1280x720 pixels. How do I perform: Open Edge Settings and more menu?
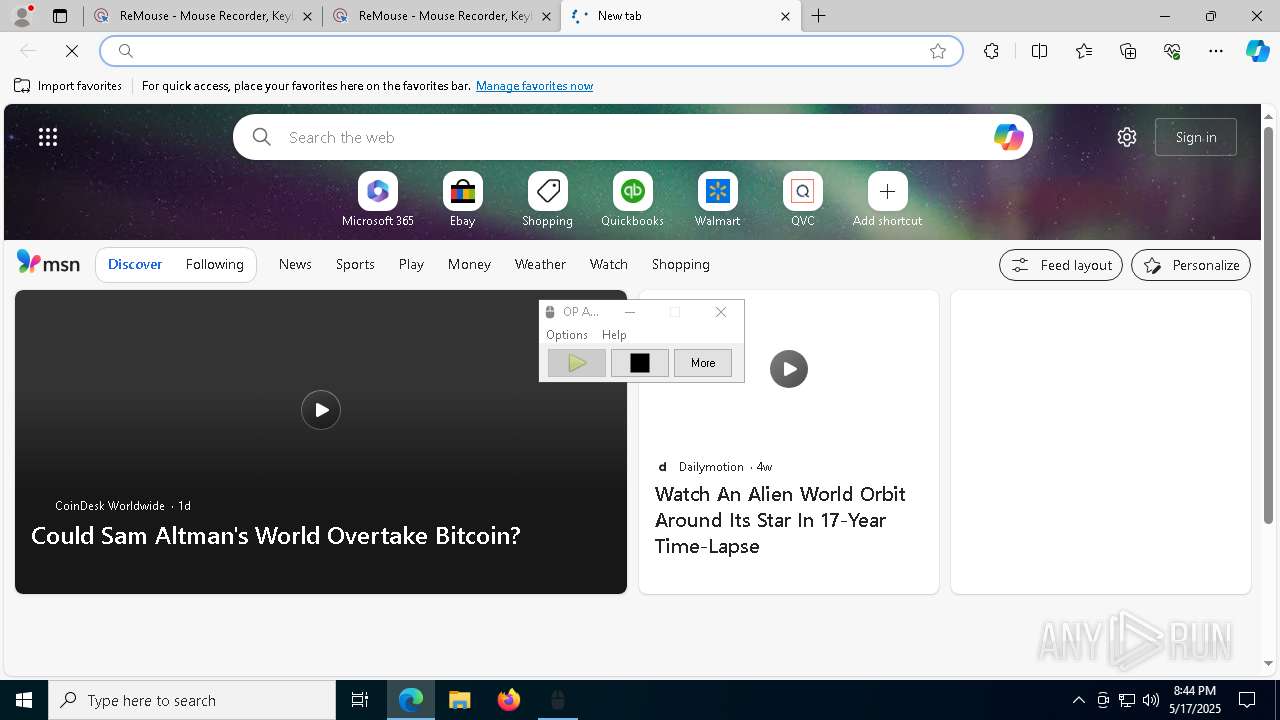(x=1216, y=51)
